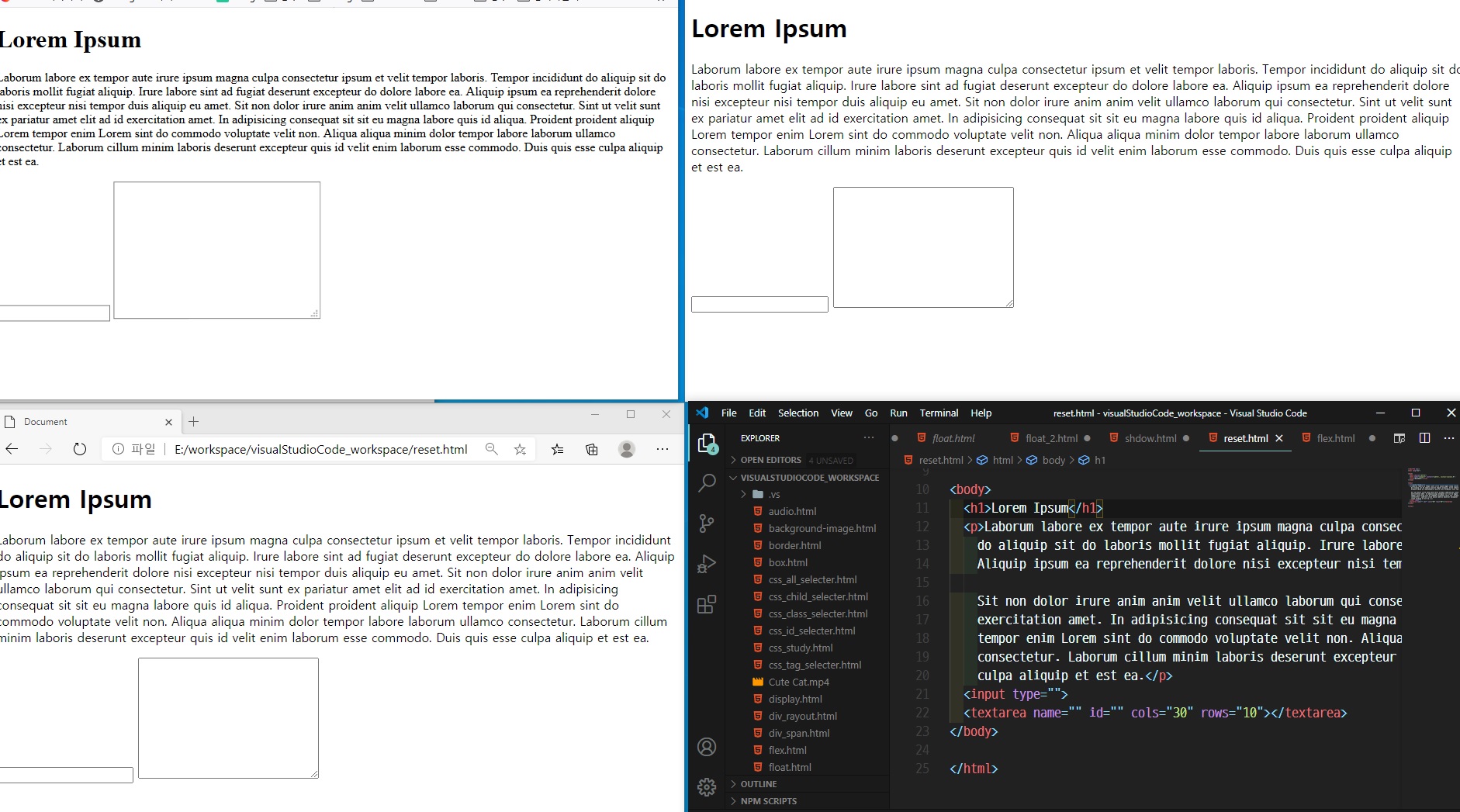Click the Manage gear icon in VS Code
This screenshot has height=812, width=1460.
707,786
